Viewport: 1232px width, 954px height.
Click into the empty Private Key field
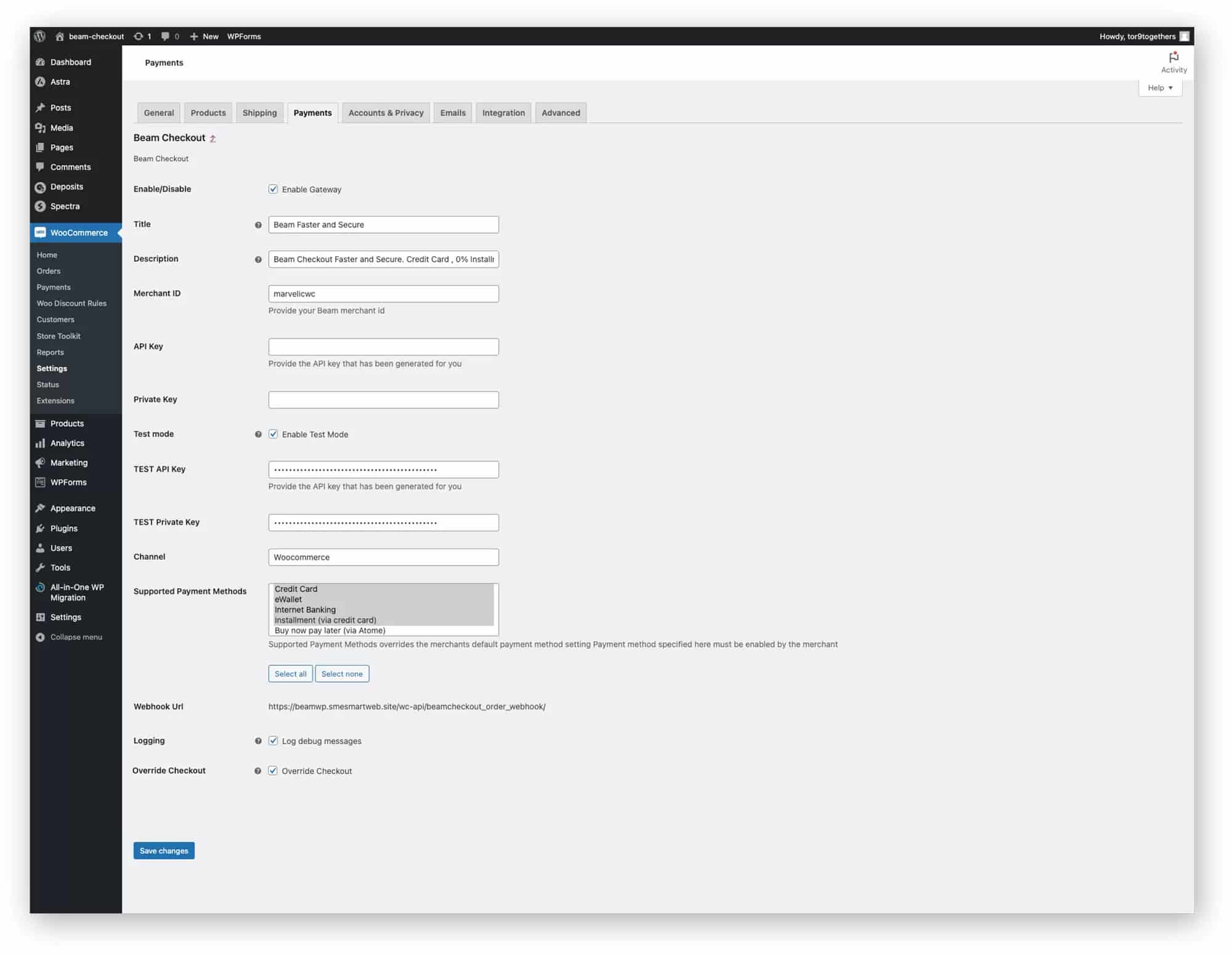[x=383, y=400]
